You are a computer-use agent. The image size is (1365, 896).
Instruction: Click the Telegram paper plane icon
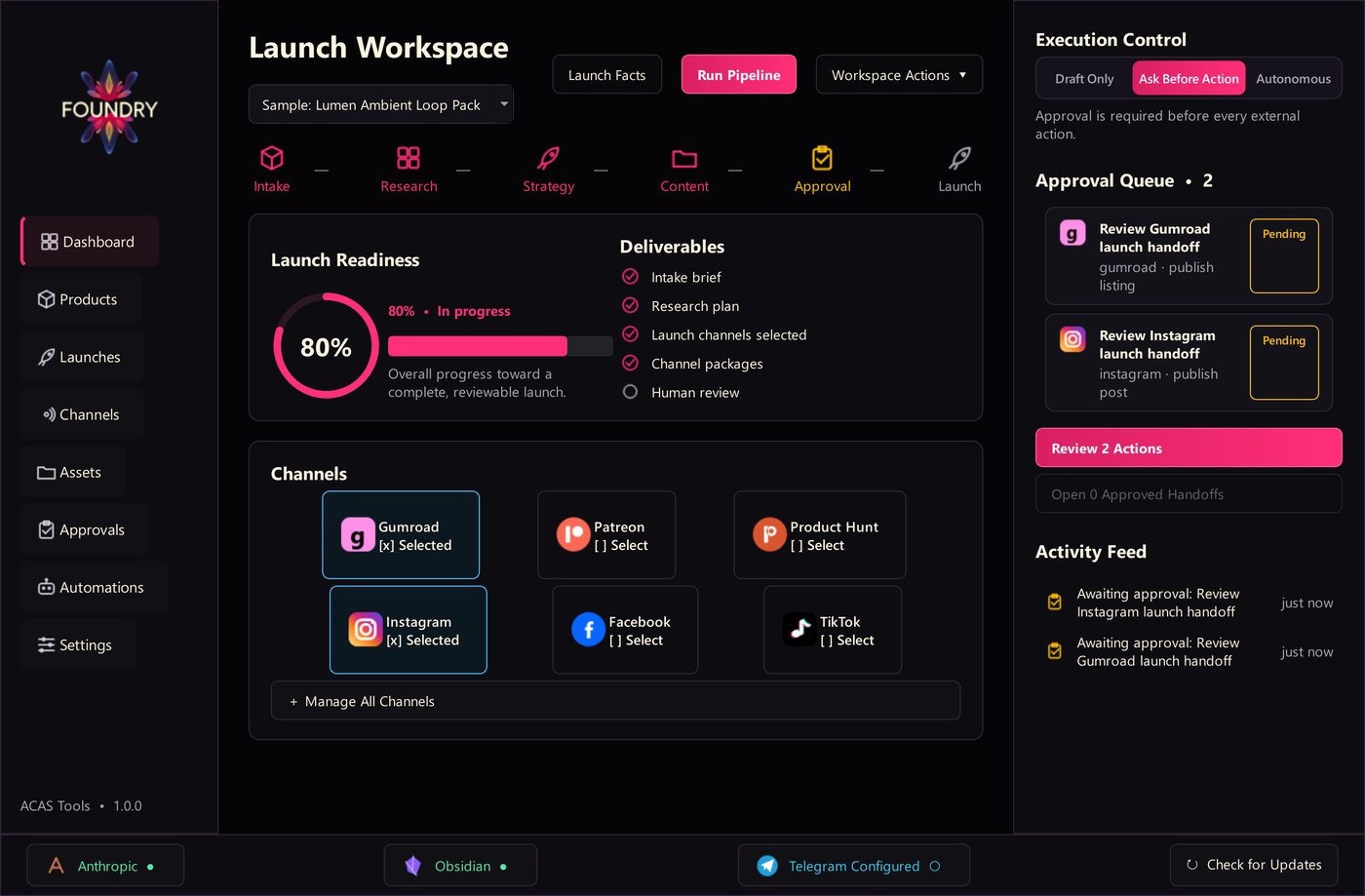click(767, 866)
